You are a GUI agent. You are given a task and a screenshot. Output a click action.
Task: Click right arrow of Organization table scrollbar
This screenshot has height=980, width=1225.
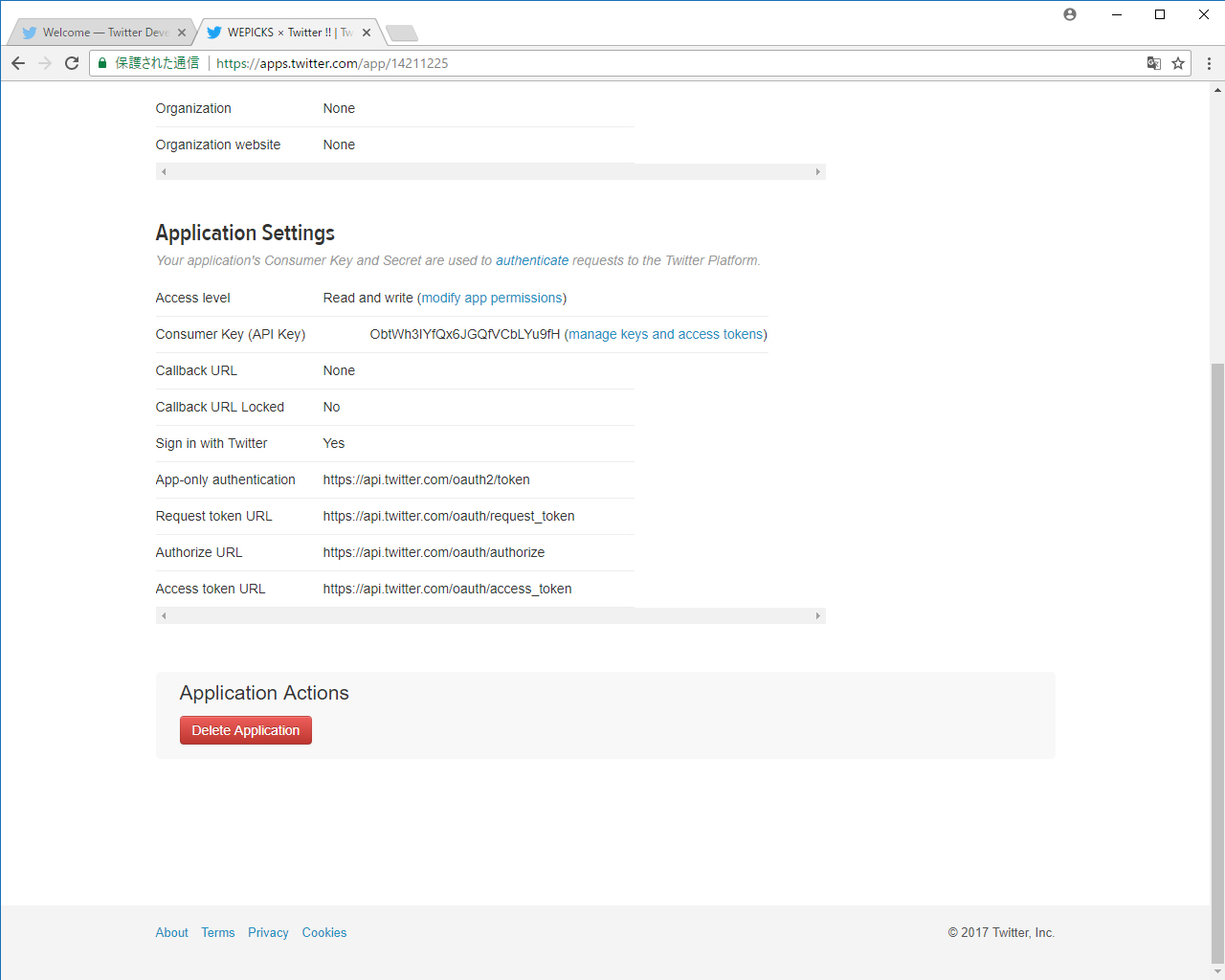click(817, 172)
